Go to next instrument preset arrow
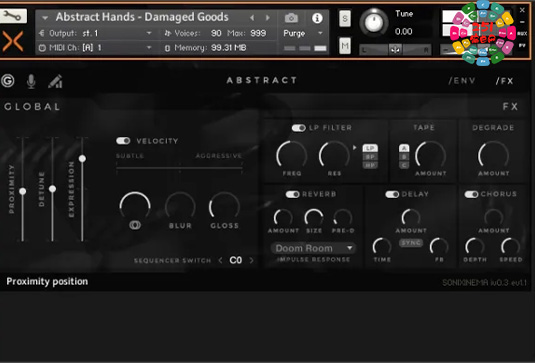Screen dimensions: 535x363 pos(268,17)
